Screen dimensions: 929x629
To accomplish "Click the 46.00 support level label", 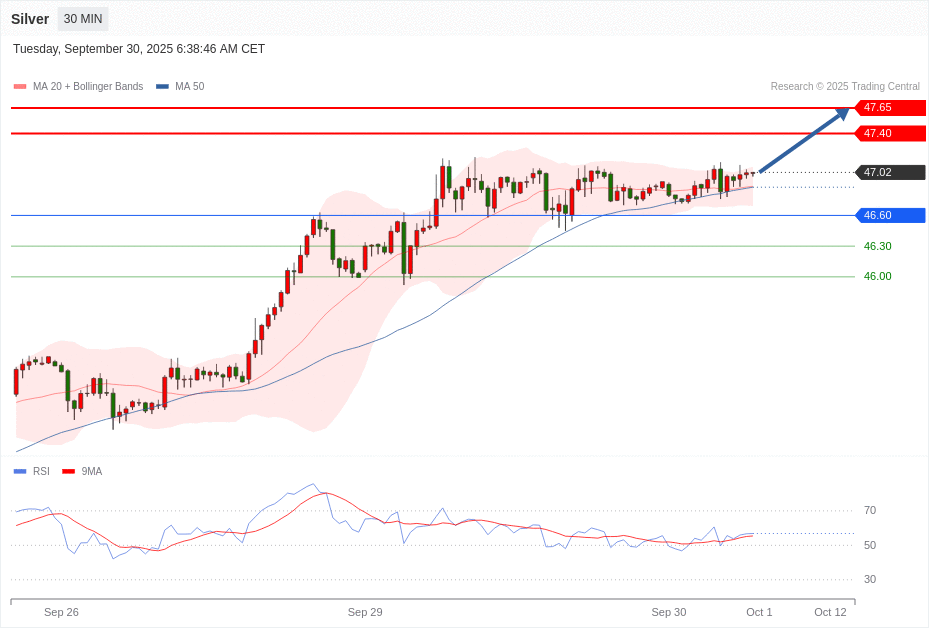I will tap(877, 276).
